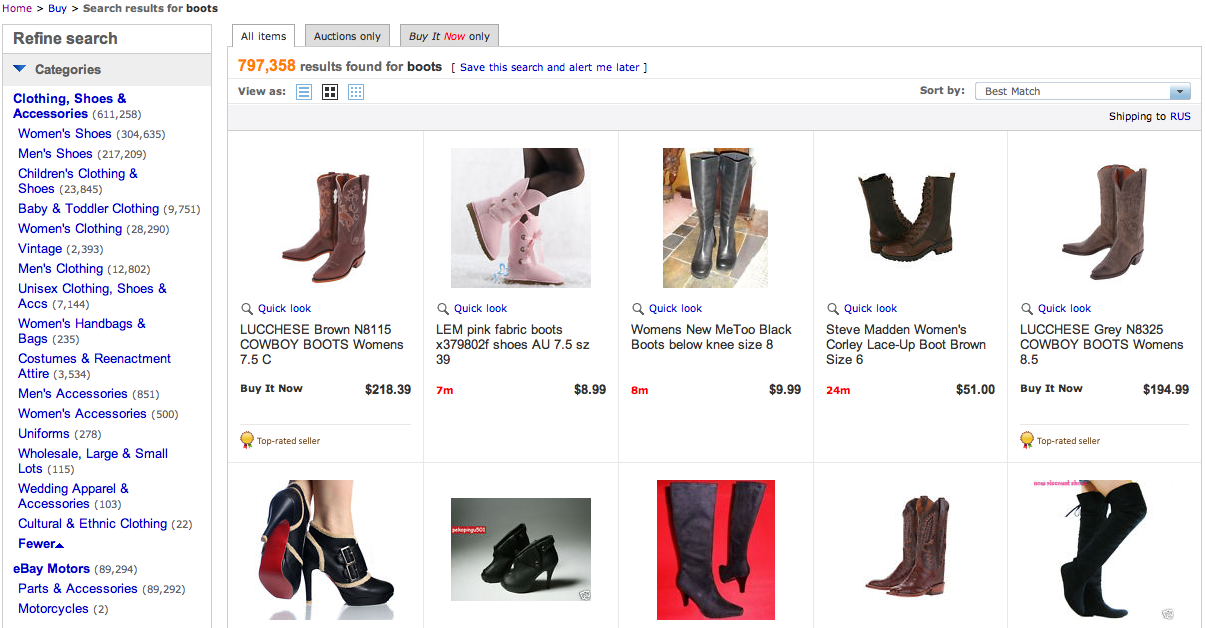Open Womens New MeToo Black Boots thumbnail
The width and height of the screenshot is (1206, 628).
point(715,218)
